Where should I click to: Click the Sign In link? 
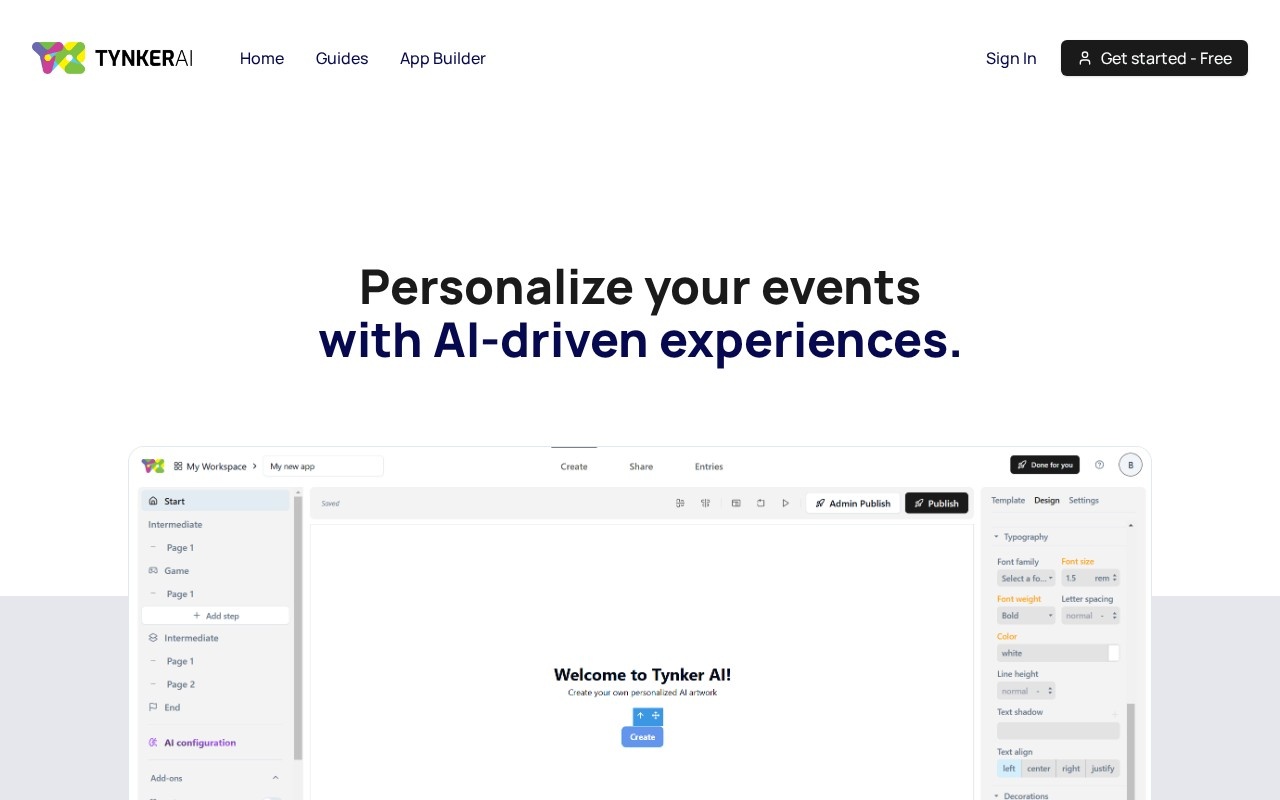tap(1011, 58)
